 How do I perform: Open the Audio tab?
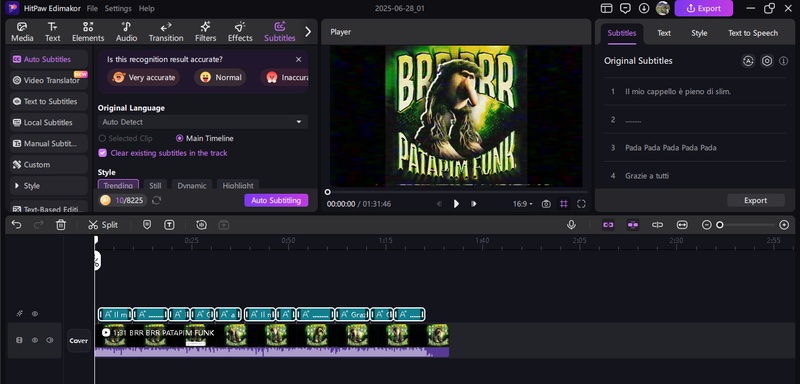(x=126, y=32)
